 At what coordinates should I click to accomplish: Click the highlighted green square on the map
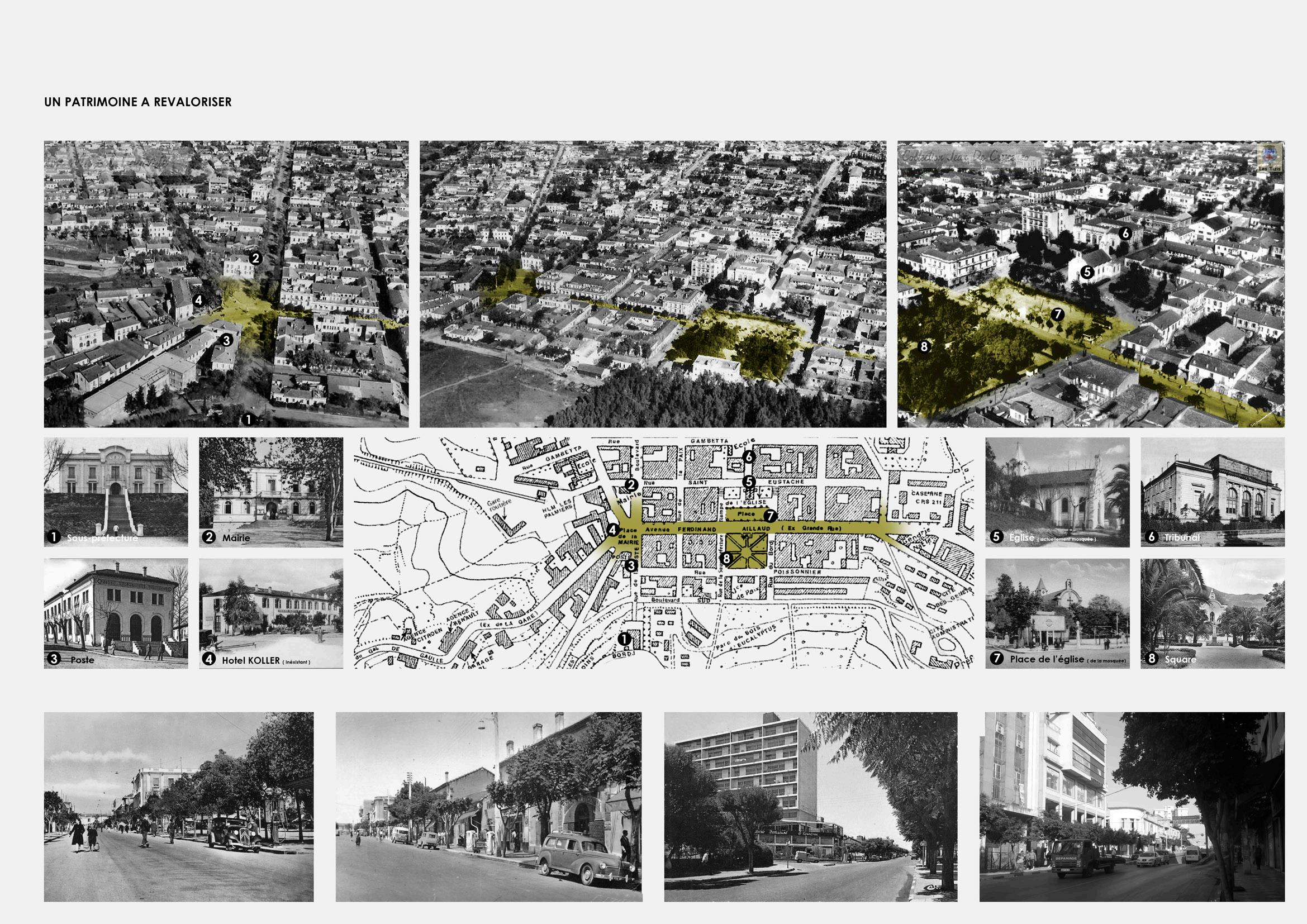click(x=747, y=552)
